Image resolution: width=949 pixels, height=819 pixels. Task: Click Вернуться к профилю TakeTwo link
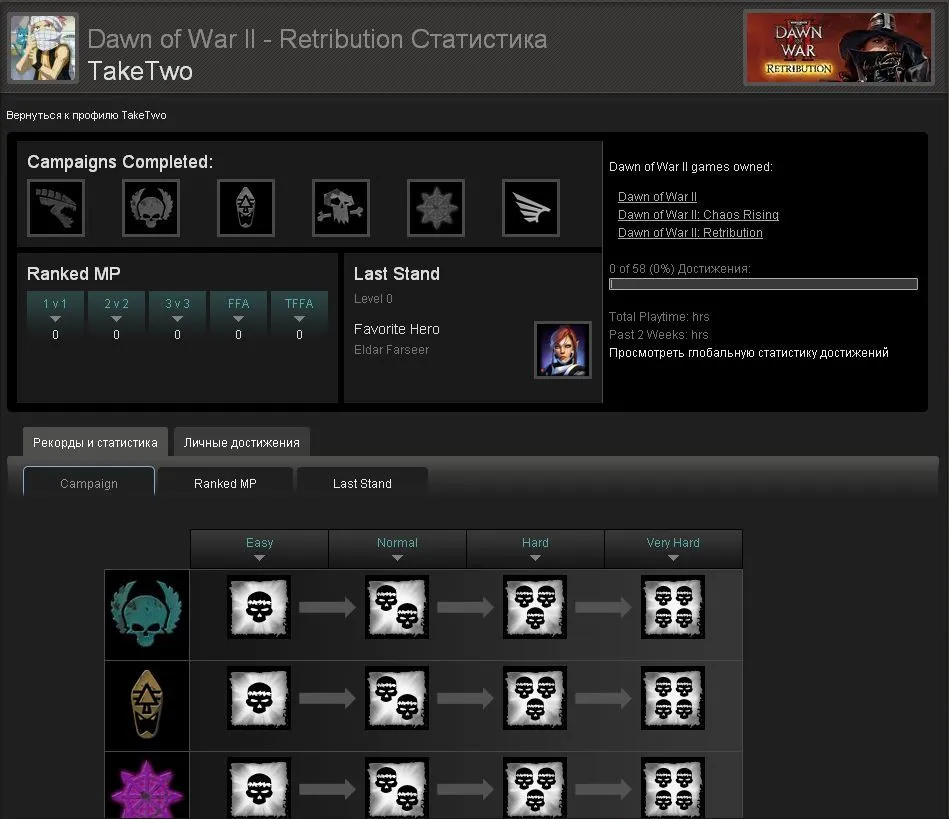tap(86, 115)
